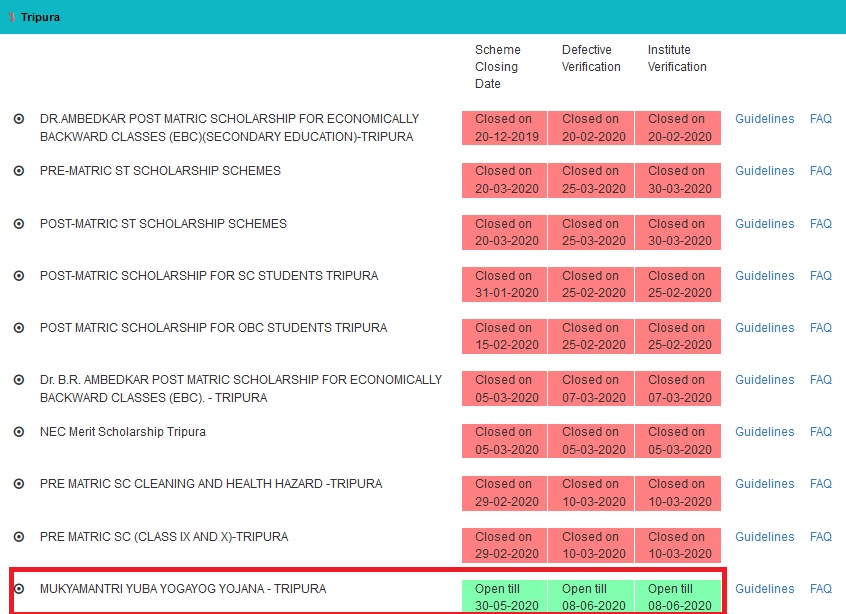Image resolution: width=846 pixels, height=614 pixels.
Task: Click the Scheme Closing Date column header
Action: (x=497, y=66)
